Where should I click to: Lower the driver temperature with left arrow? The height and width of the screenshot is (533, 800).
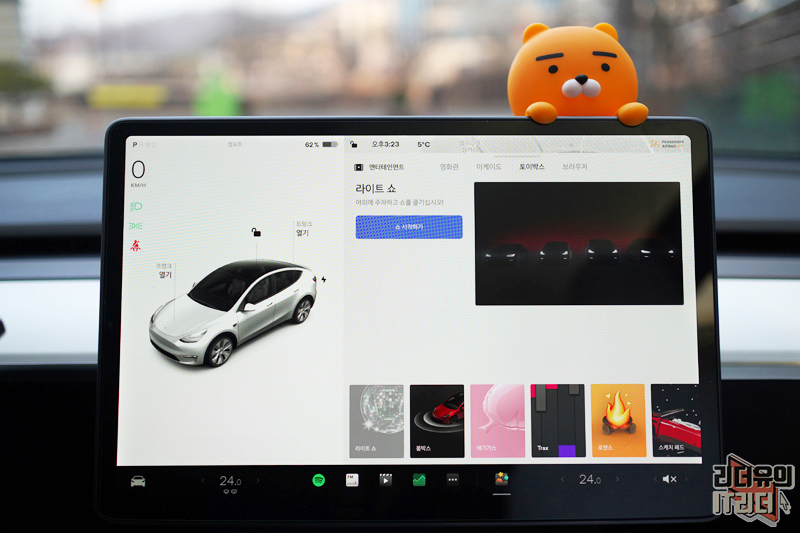(x=203, y=480)
